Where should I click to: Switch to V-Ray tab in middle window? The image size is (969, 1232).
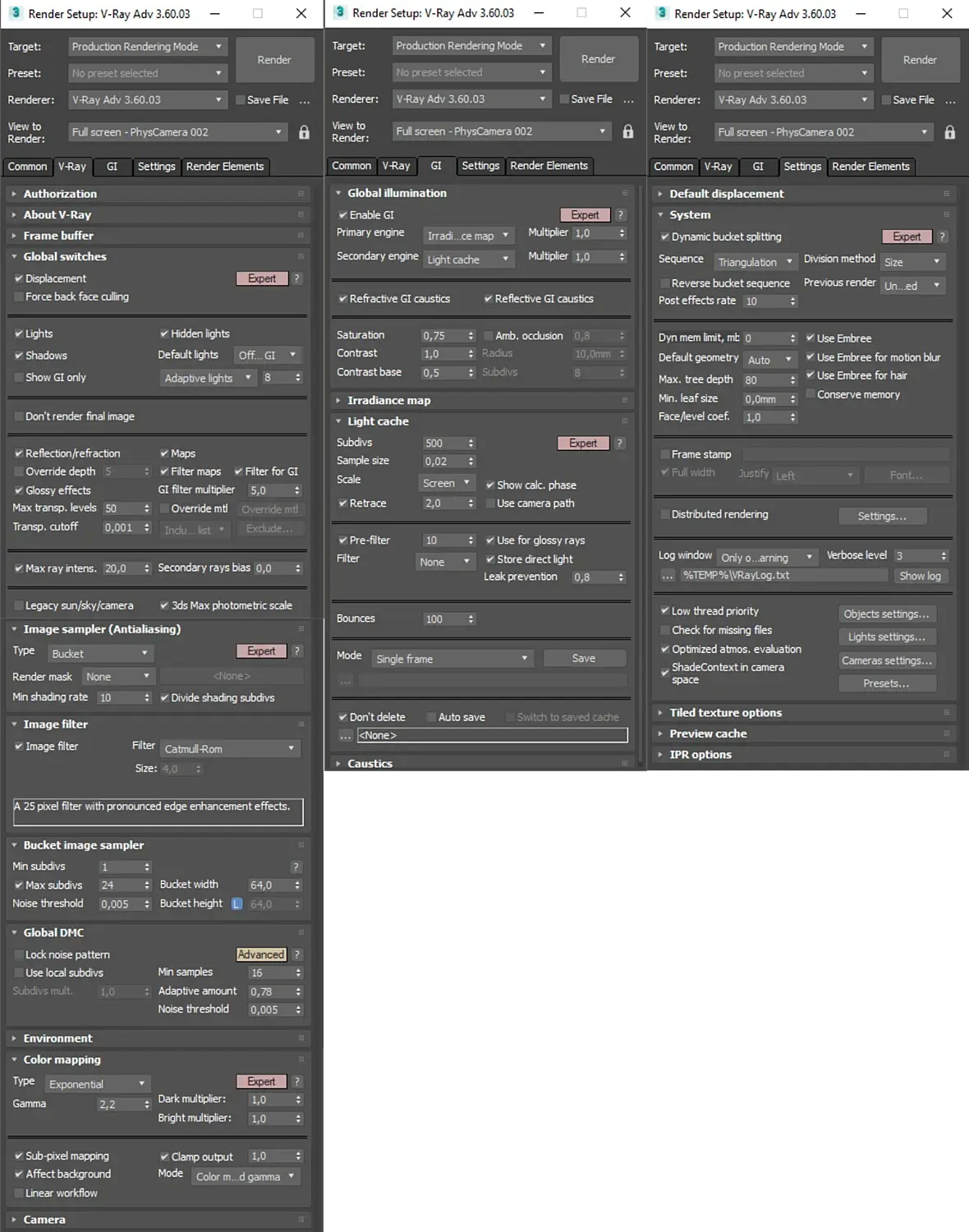pyautogui.click(x=396, y=166)
